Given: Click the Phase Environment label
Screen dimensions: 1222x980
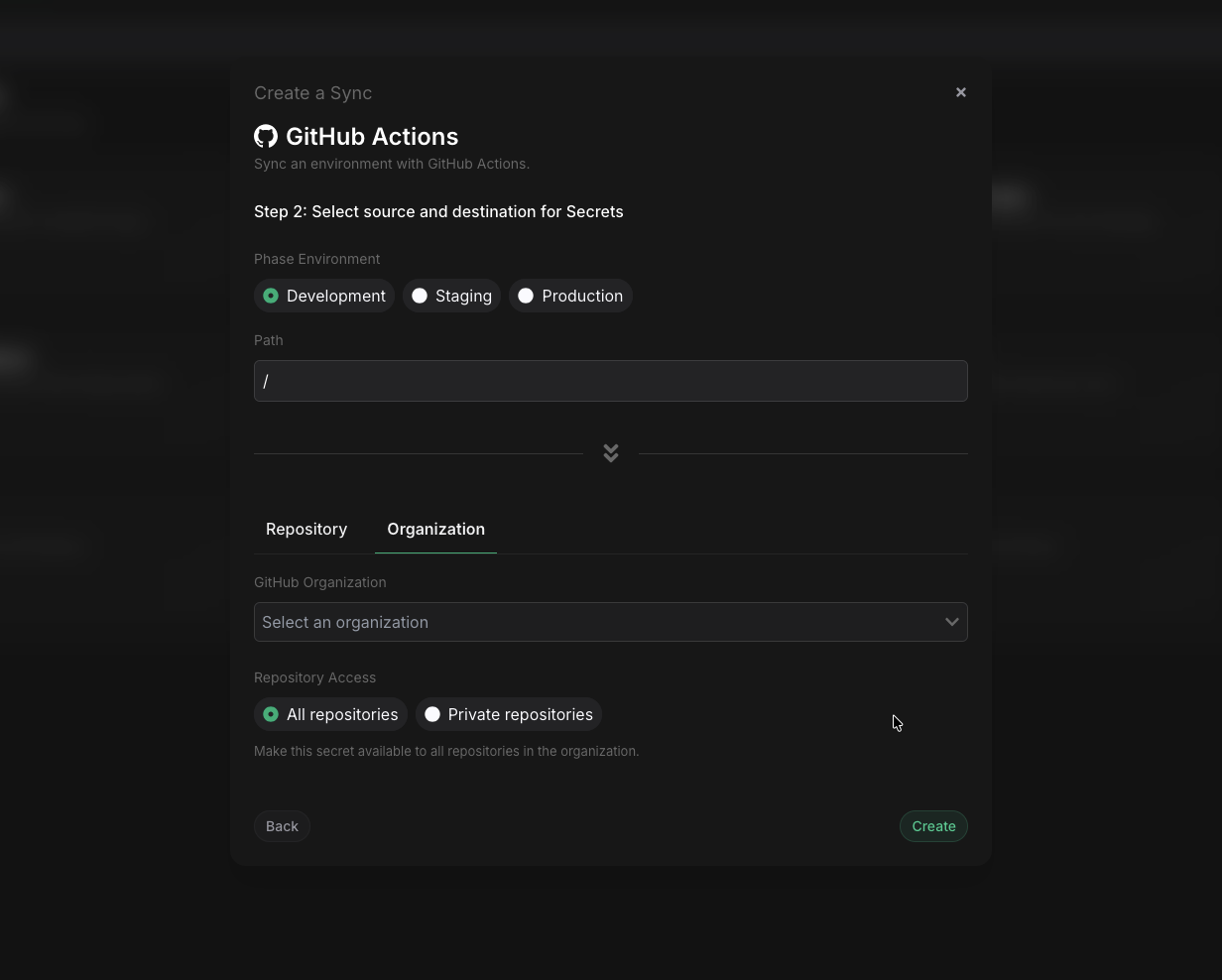Looking at the screenshot, I should tap(316, 259).
